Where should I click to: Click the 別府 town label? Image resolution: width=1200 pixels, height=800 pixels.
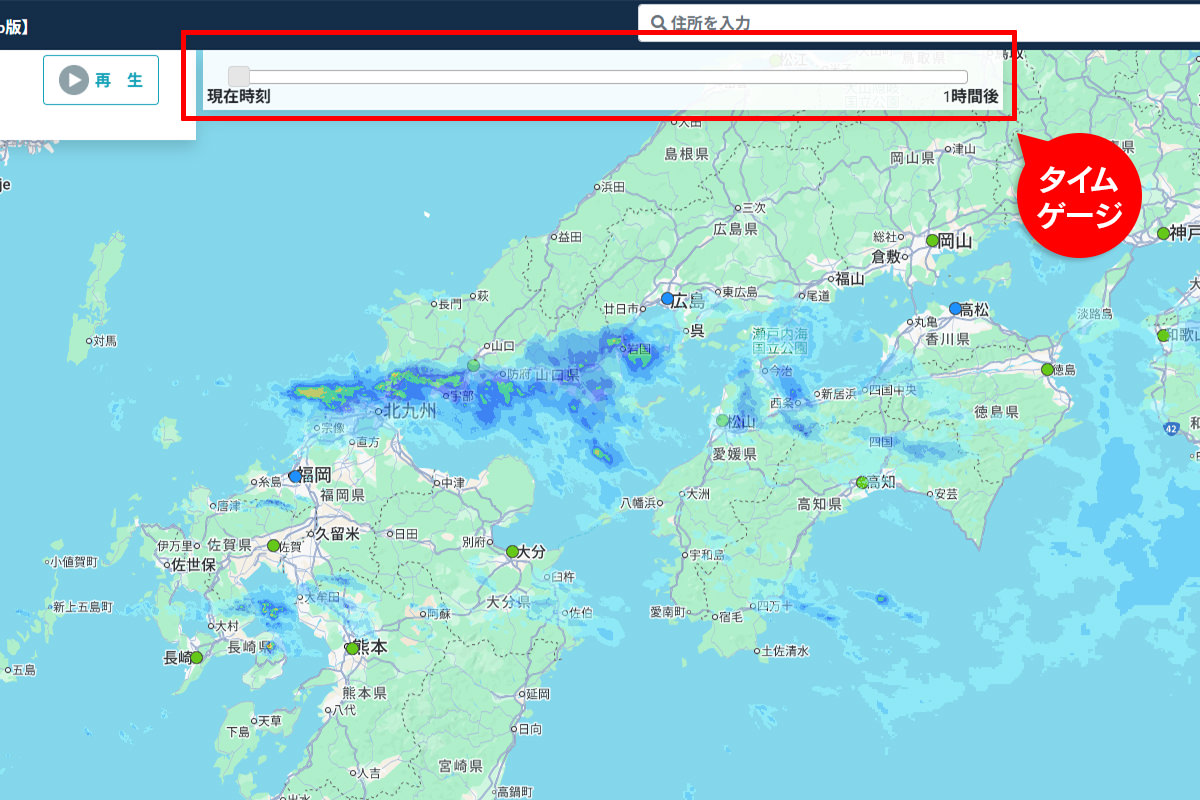(x=475, y=541)
